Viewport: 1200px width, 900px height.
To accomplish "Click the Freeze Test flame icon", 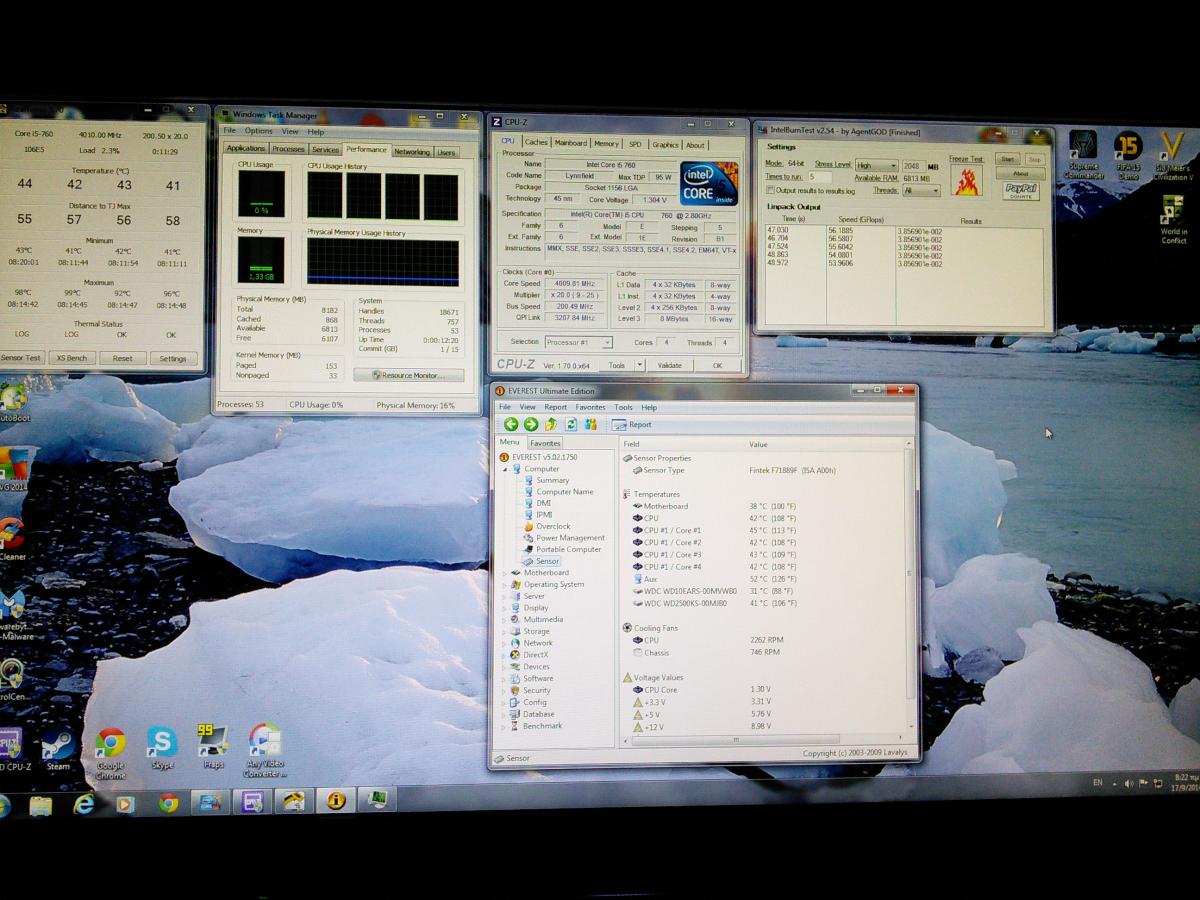I will coord(966,181).
